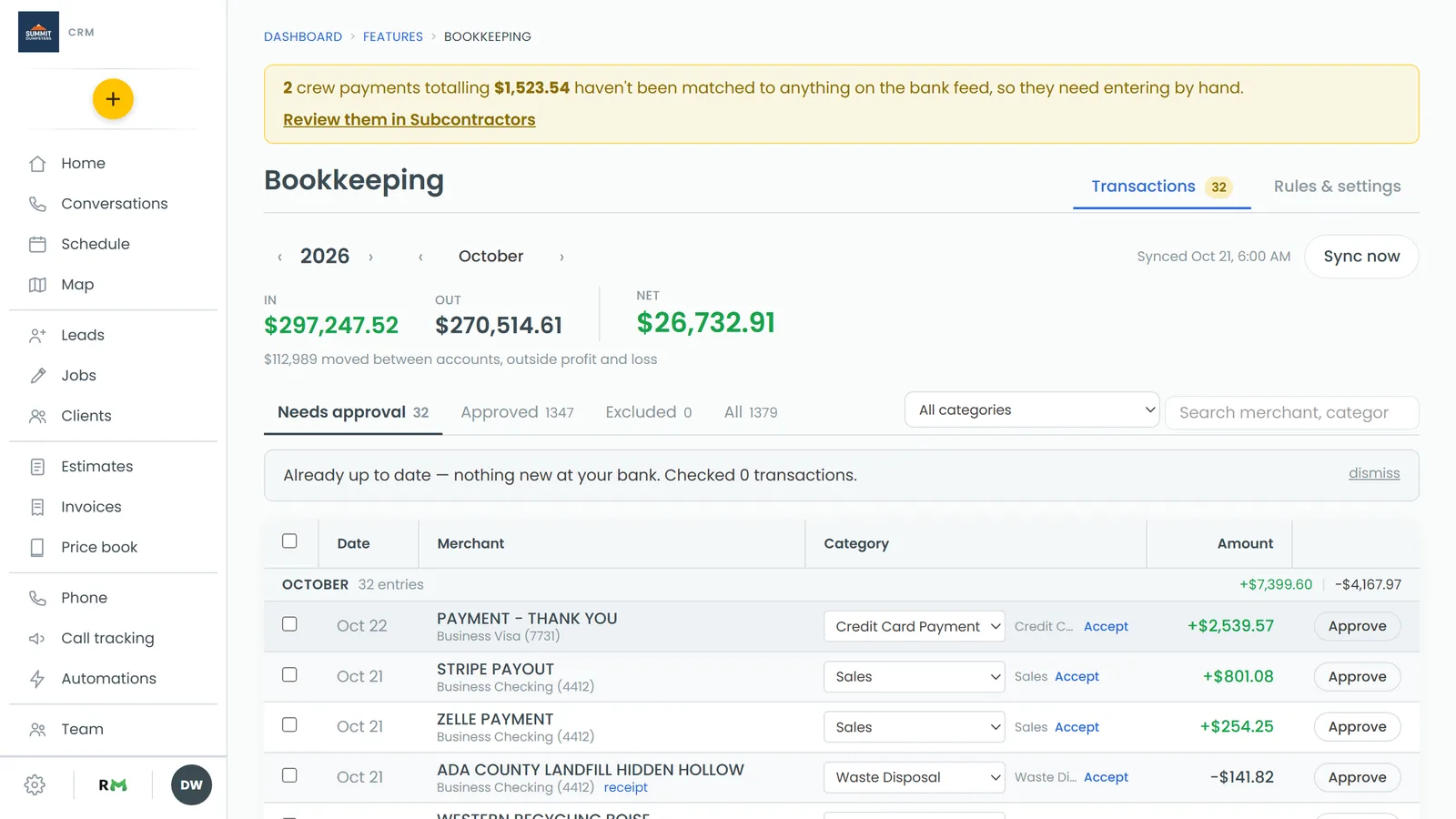The width and height of the screenshot is (1456, 819).
Task: Open the Review them in Subcontractors link
Action: [409, 120]
